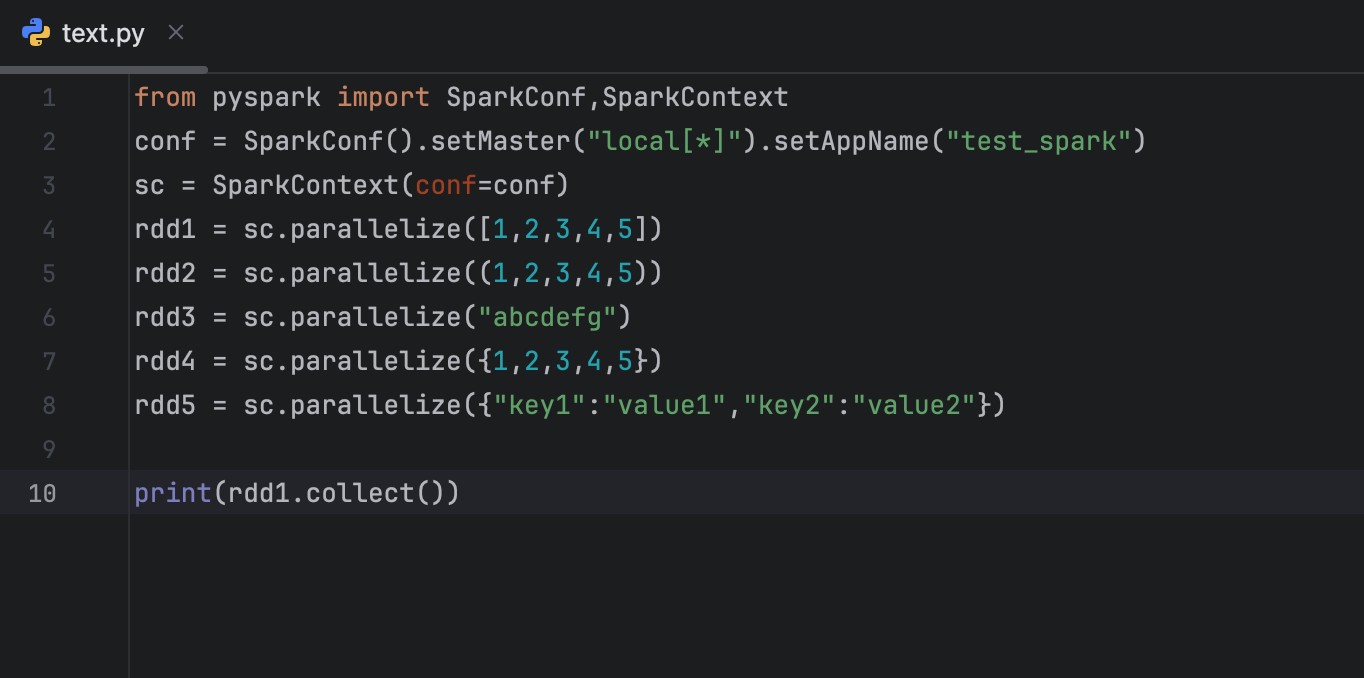Click the string "value1" on line 8

[664, 405]
